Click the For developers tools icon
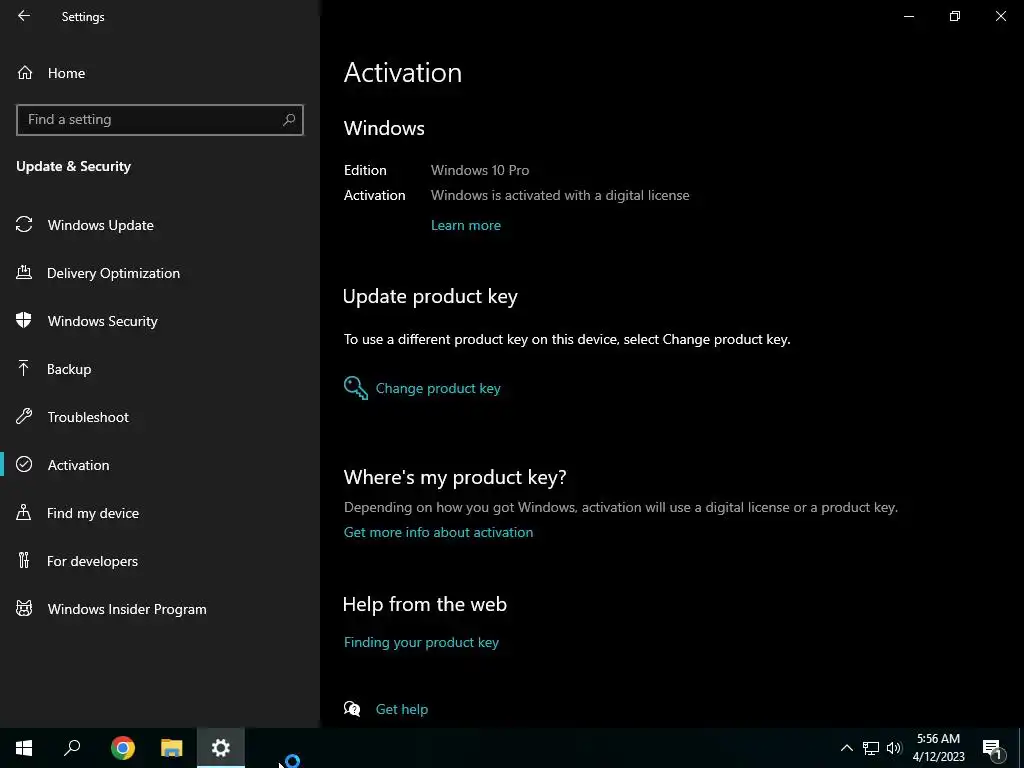1024x768 pixels. pyautogui.click(x=24, y=560)
